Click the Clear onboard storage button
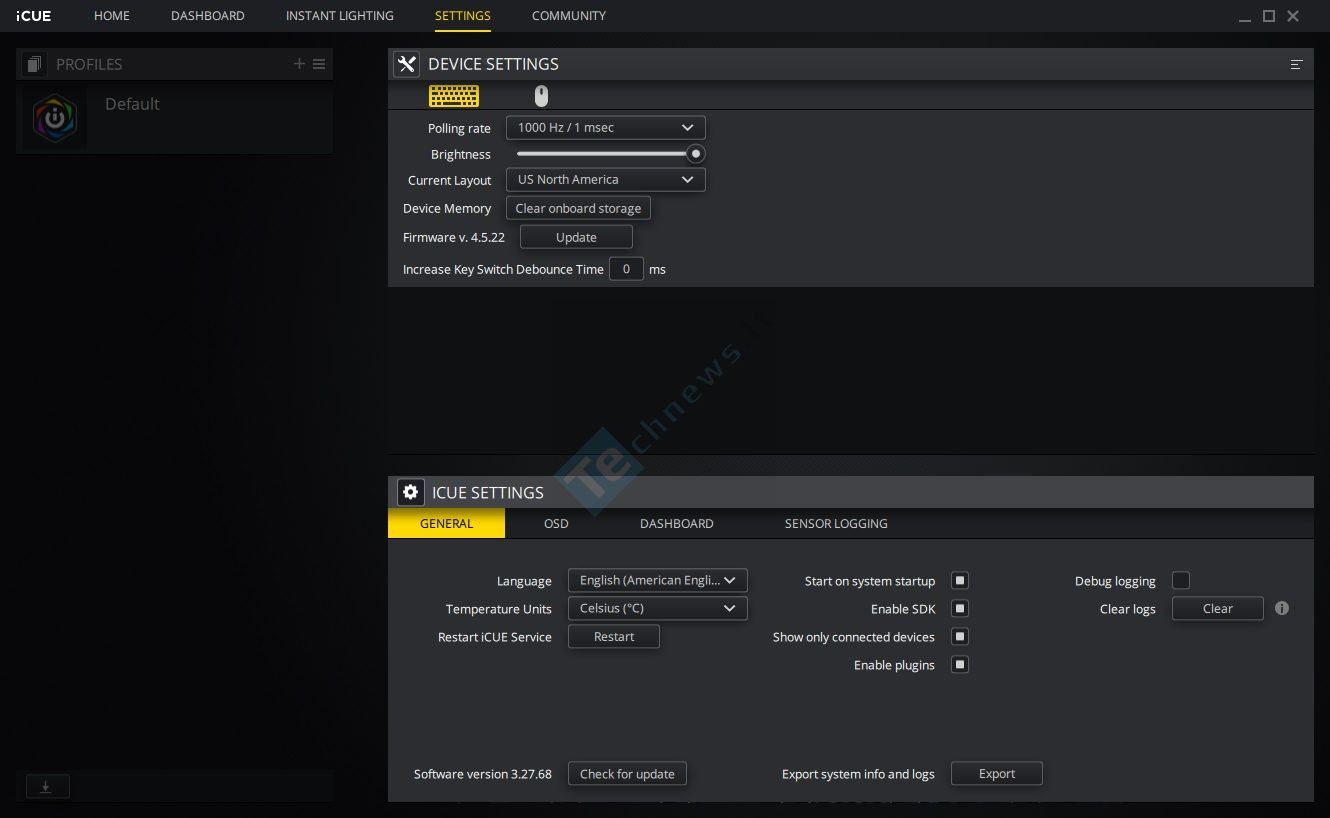 [579, 208]
